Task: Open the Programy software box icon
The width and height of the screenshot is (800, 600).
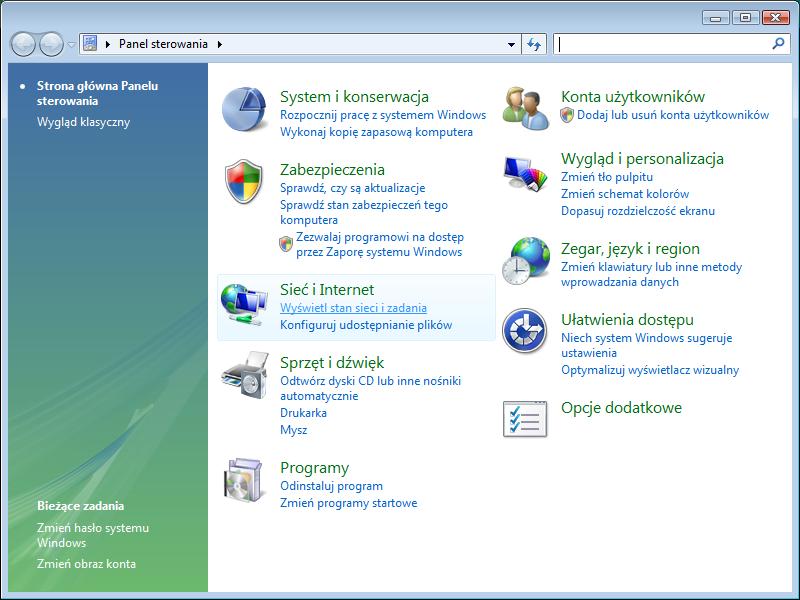Action: 244,481
